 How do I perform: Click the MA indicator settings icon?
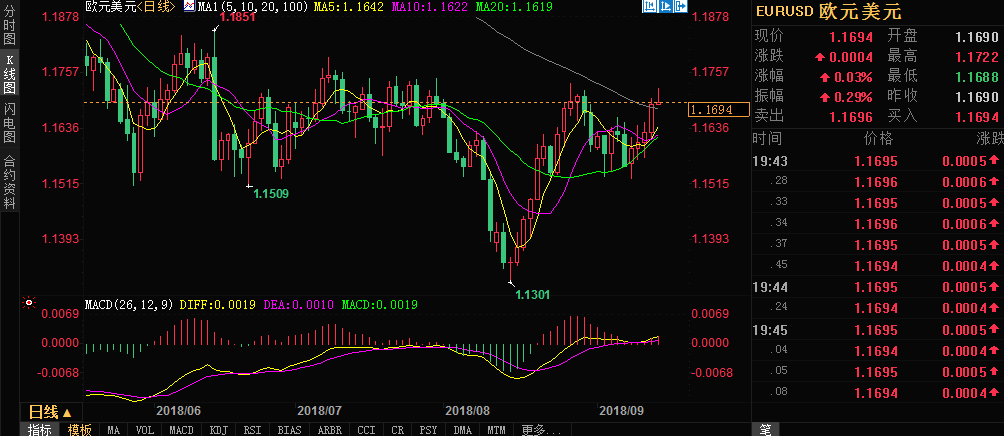tap(188, 6)
